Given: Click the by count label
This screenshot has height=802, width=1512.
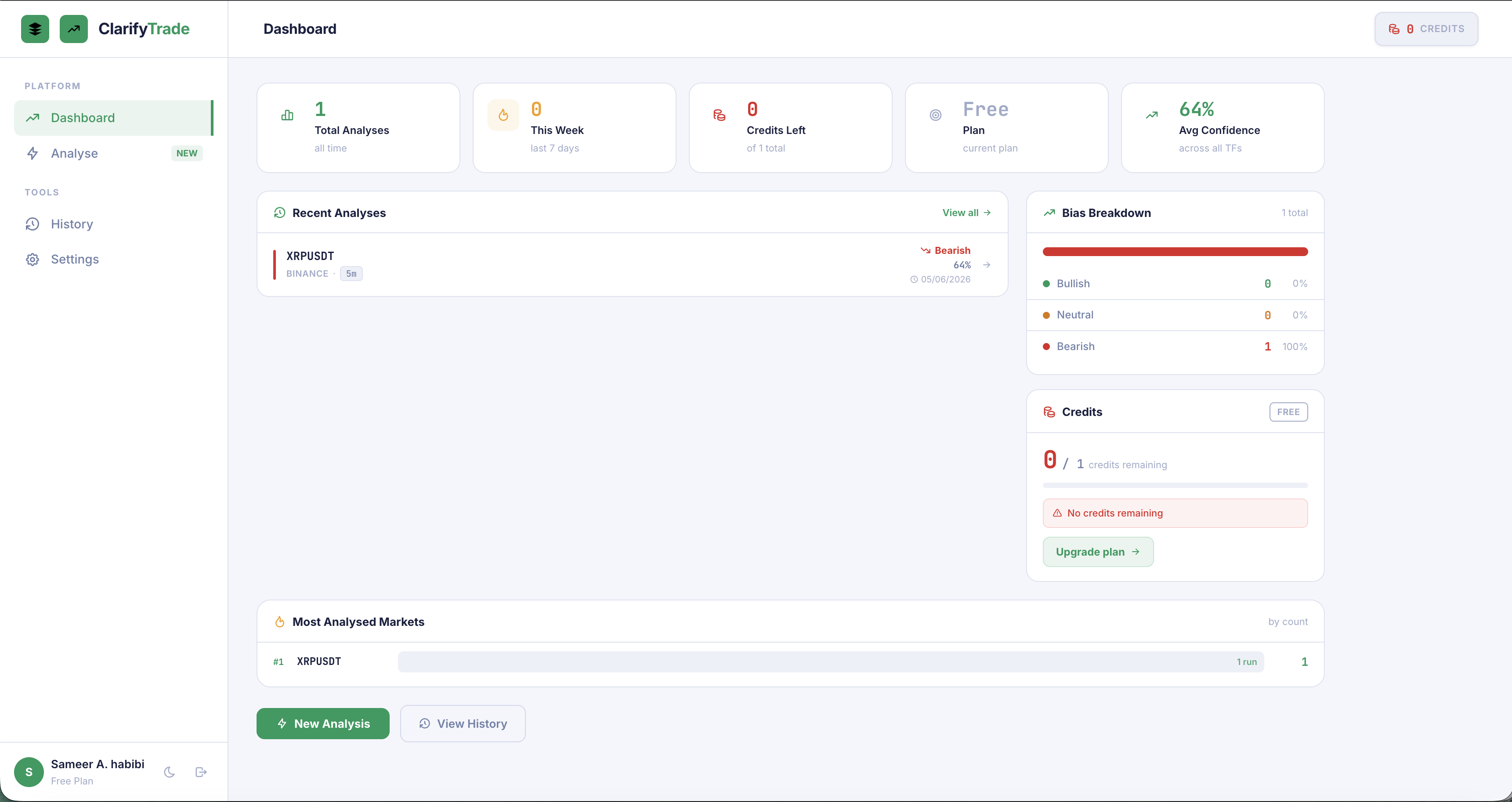Looking at the screenshot, I should (x=1288, y=621).
